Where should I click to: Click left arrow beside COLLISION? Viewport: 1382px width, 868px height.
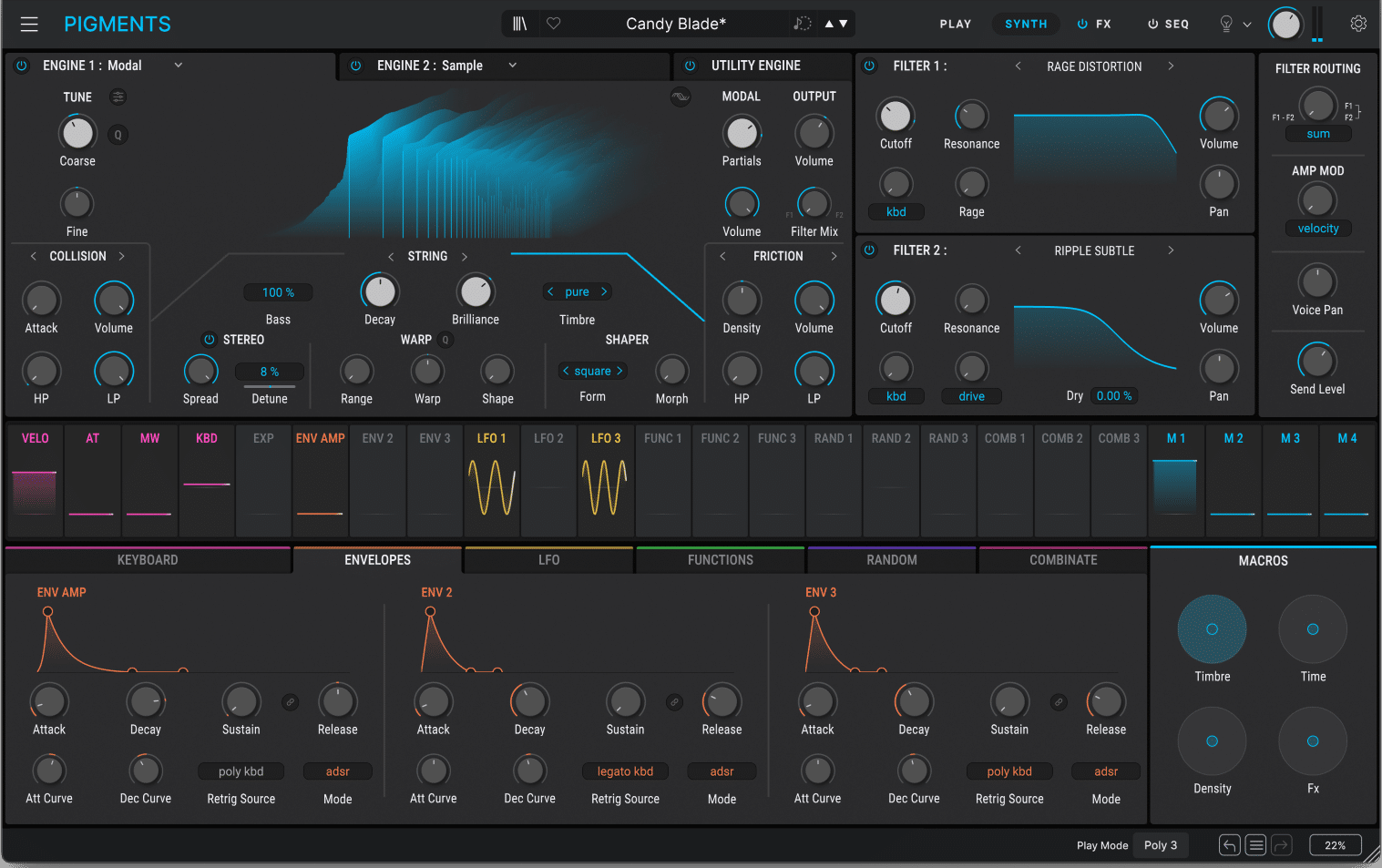click(x=34, y=256)
